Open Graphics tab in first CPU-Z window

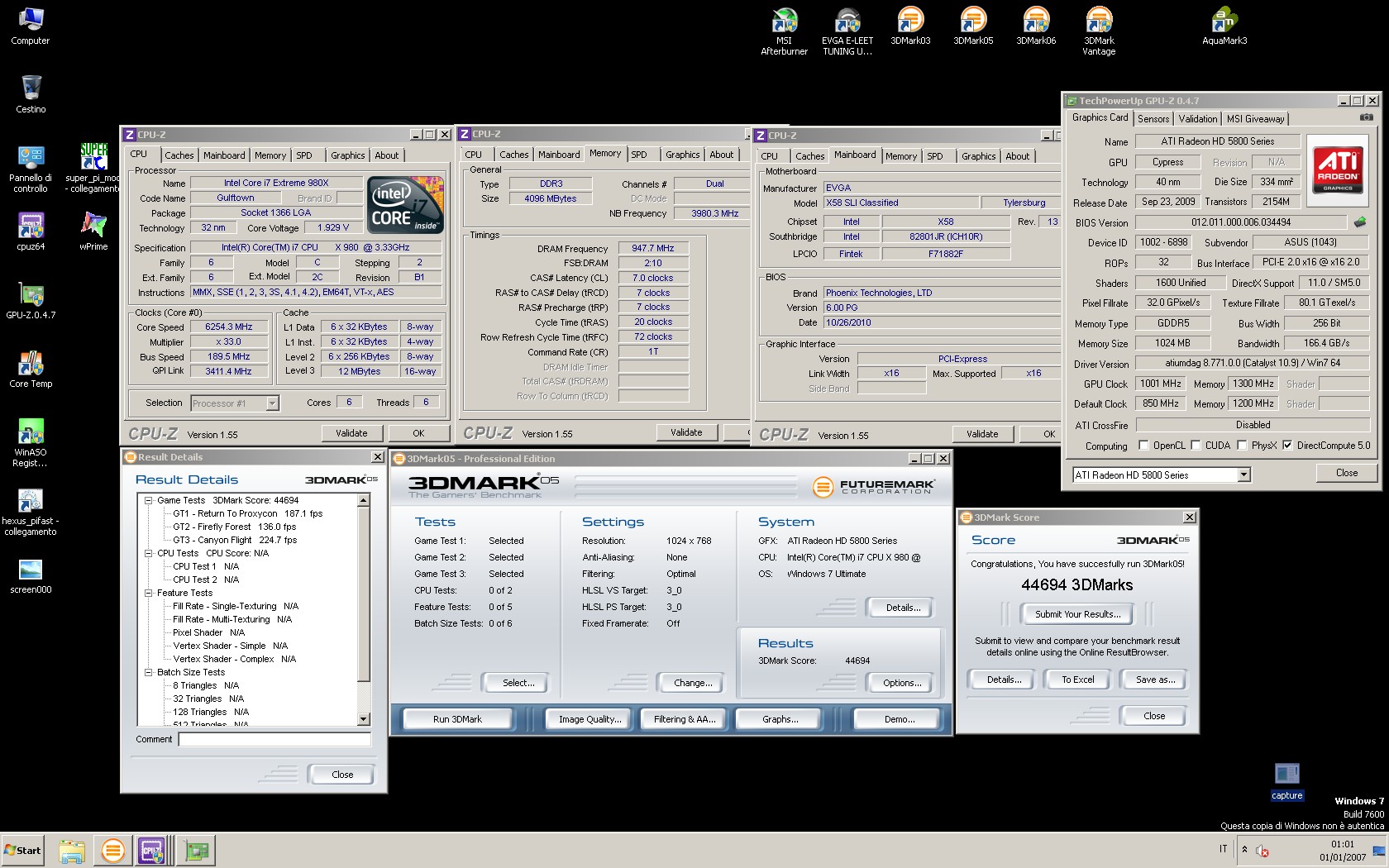(347, 155)
